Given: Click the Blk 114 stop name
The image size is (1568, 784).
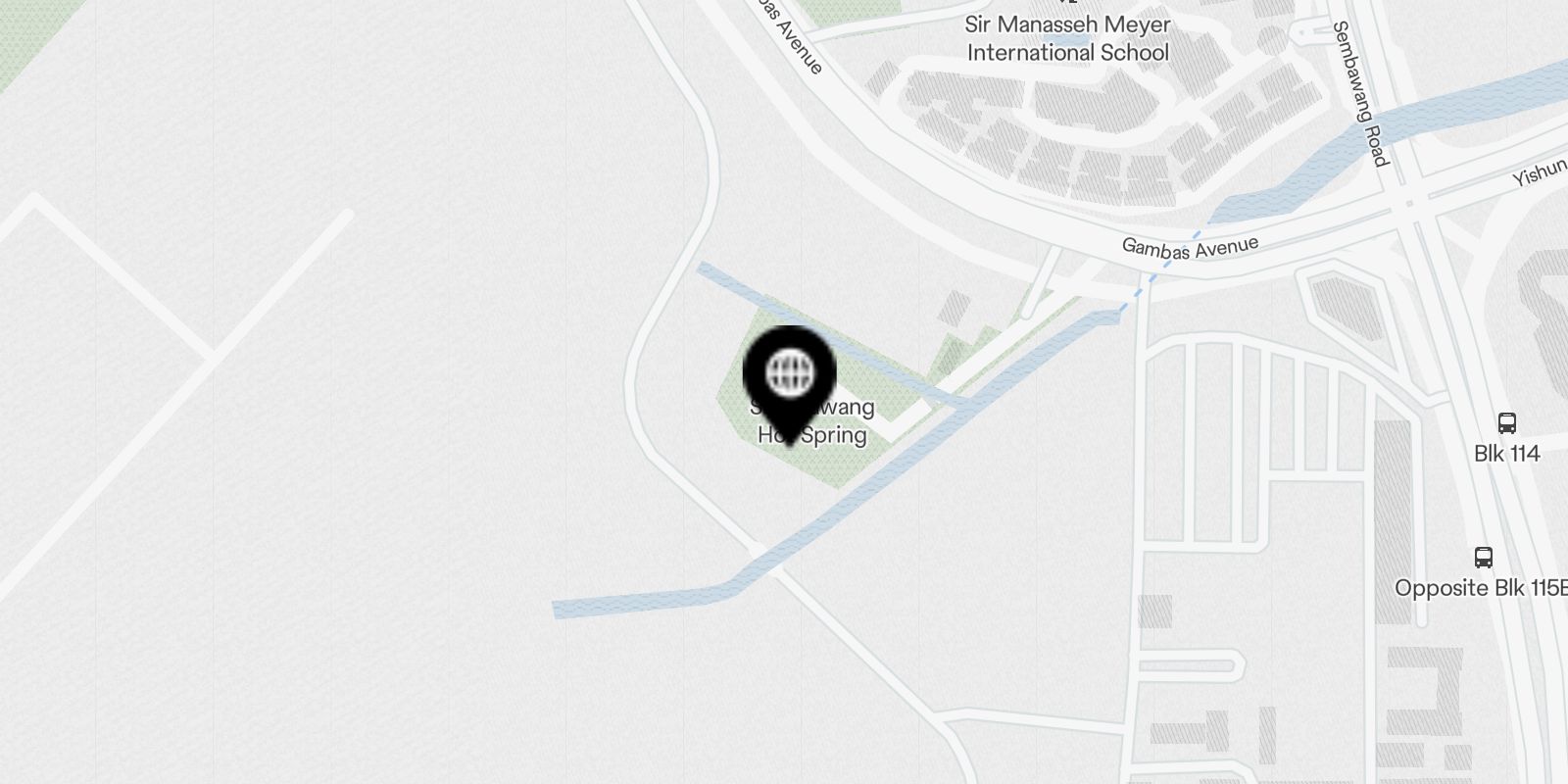Looking at the screenshot, I should (1507, 454).
